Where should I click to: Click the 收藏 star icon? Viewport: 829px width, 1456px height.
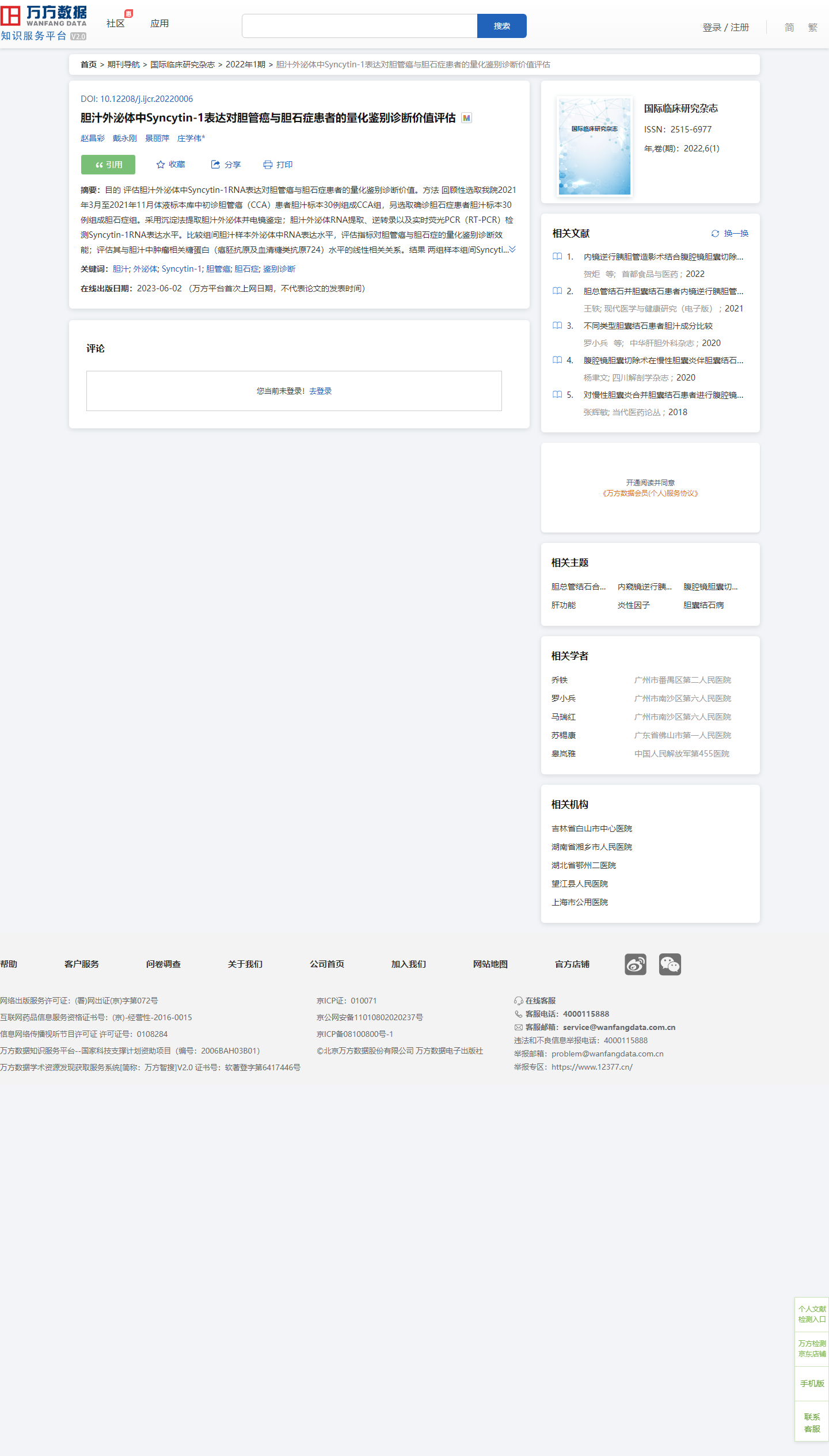tap(161, 165)
